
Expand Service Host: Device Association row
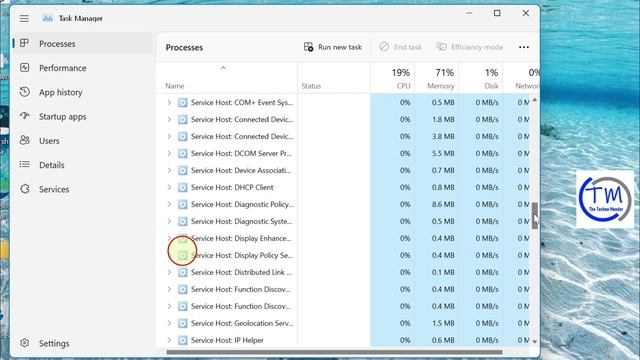pyautogui.click(x=169, y=170)
